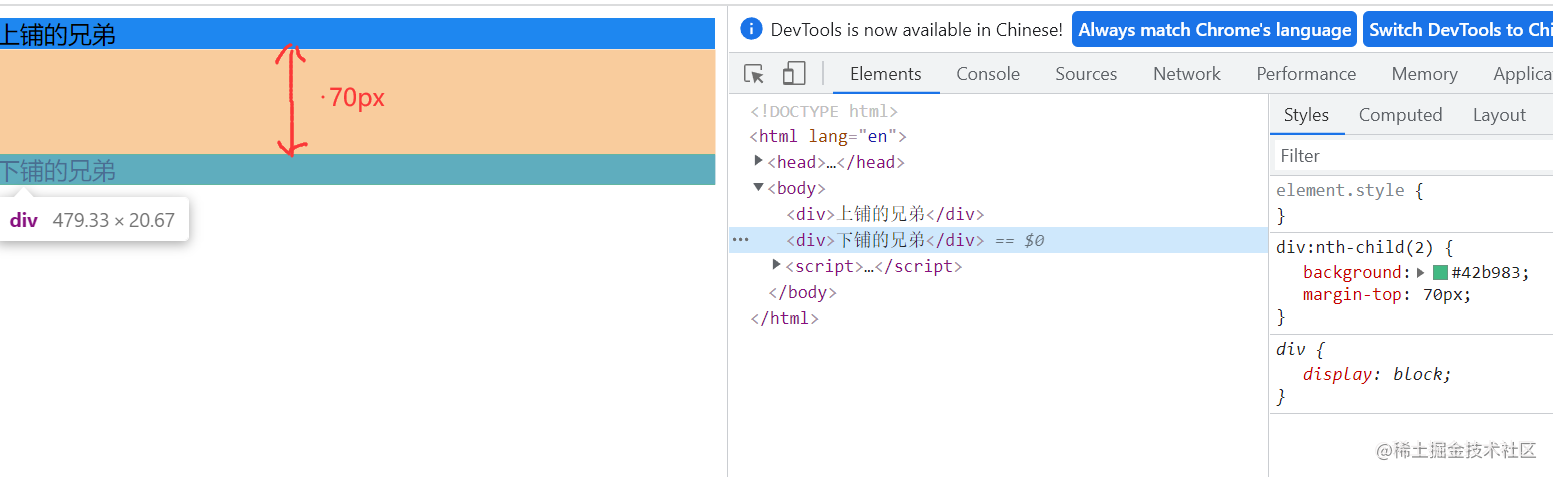
Task: Activate the inspect element picker icon
Action: click(x=755, y=74)
